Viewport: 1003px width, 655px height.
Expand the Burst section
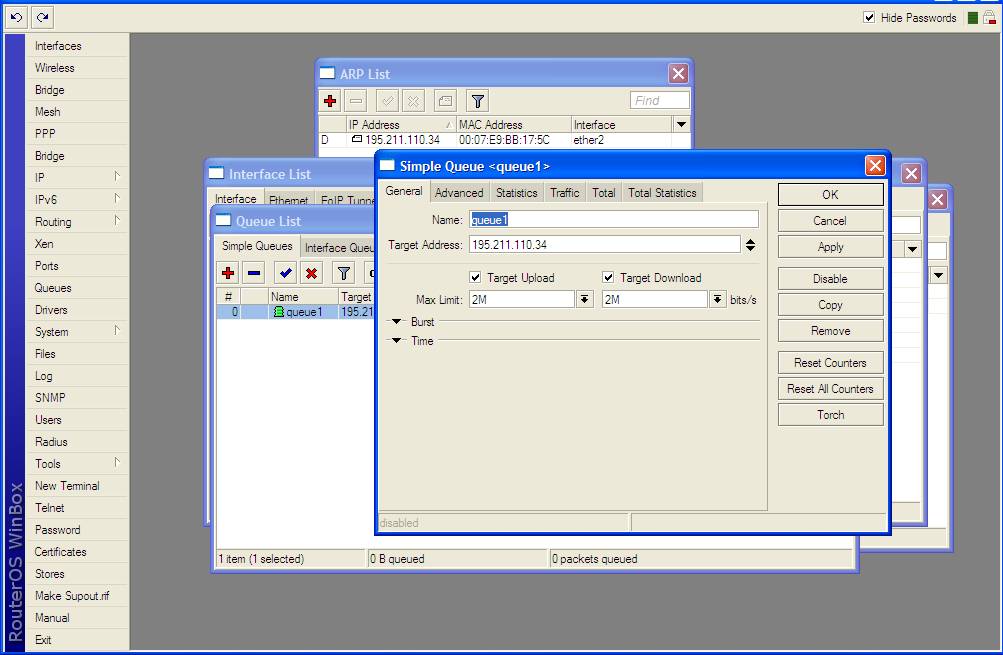(397, 322)
